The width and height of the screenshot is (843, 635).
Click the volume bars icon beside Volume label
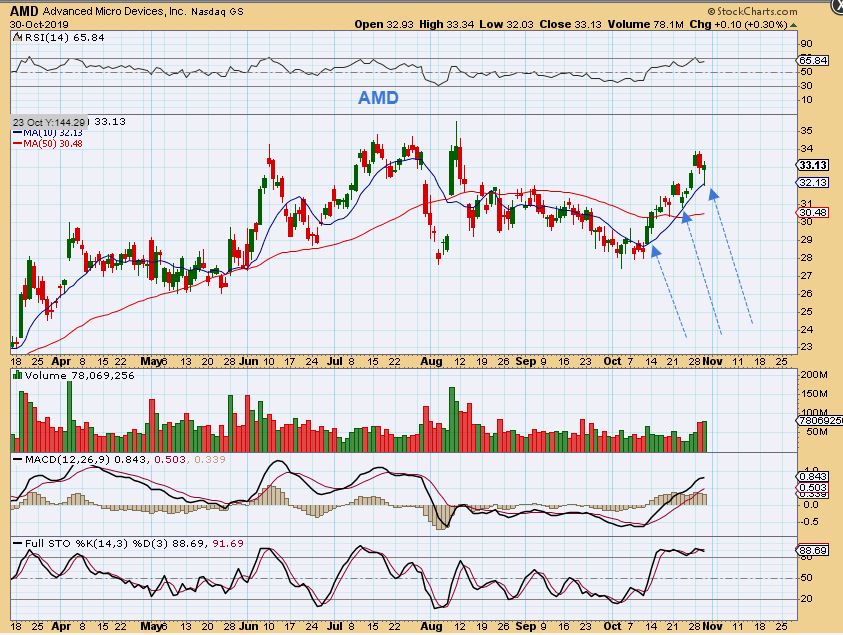pyautogui.click(x=18, y=375)
